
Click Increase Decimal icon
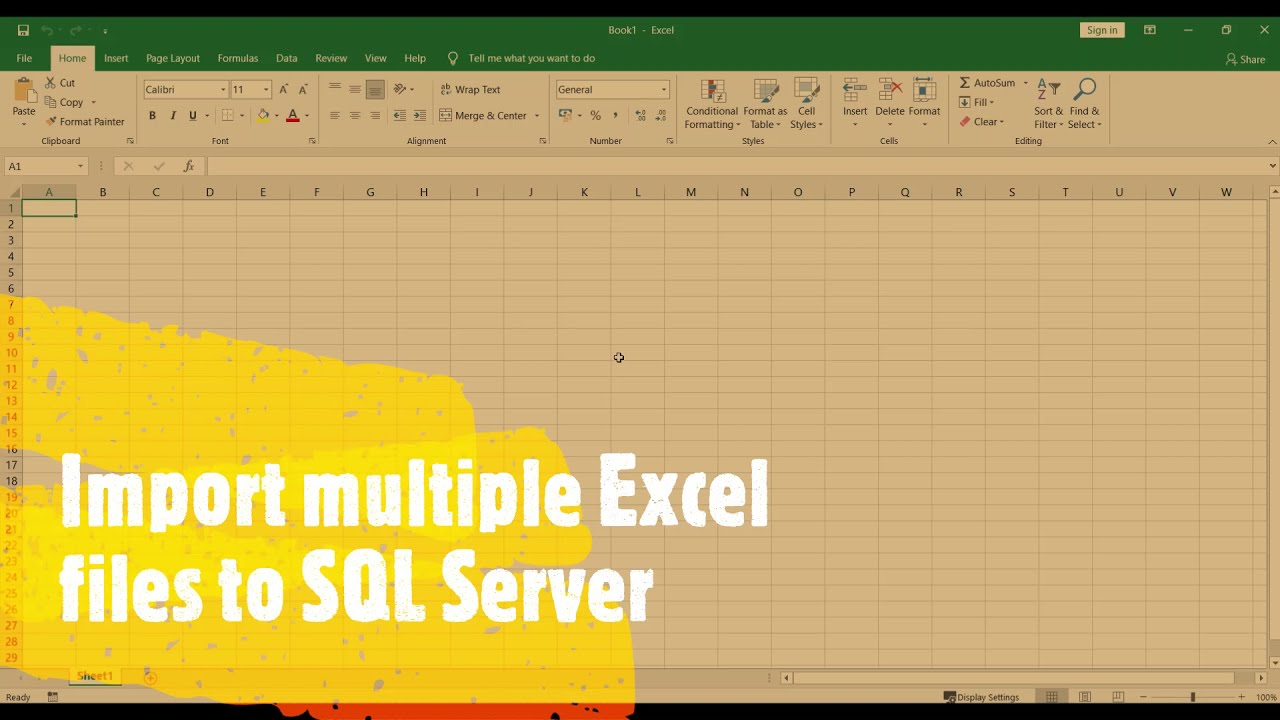click(641, 116)
